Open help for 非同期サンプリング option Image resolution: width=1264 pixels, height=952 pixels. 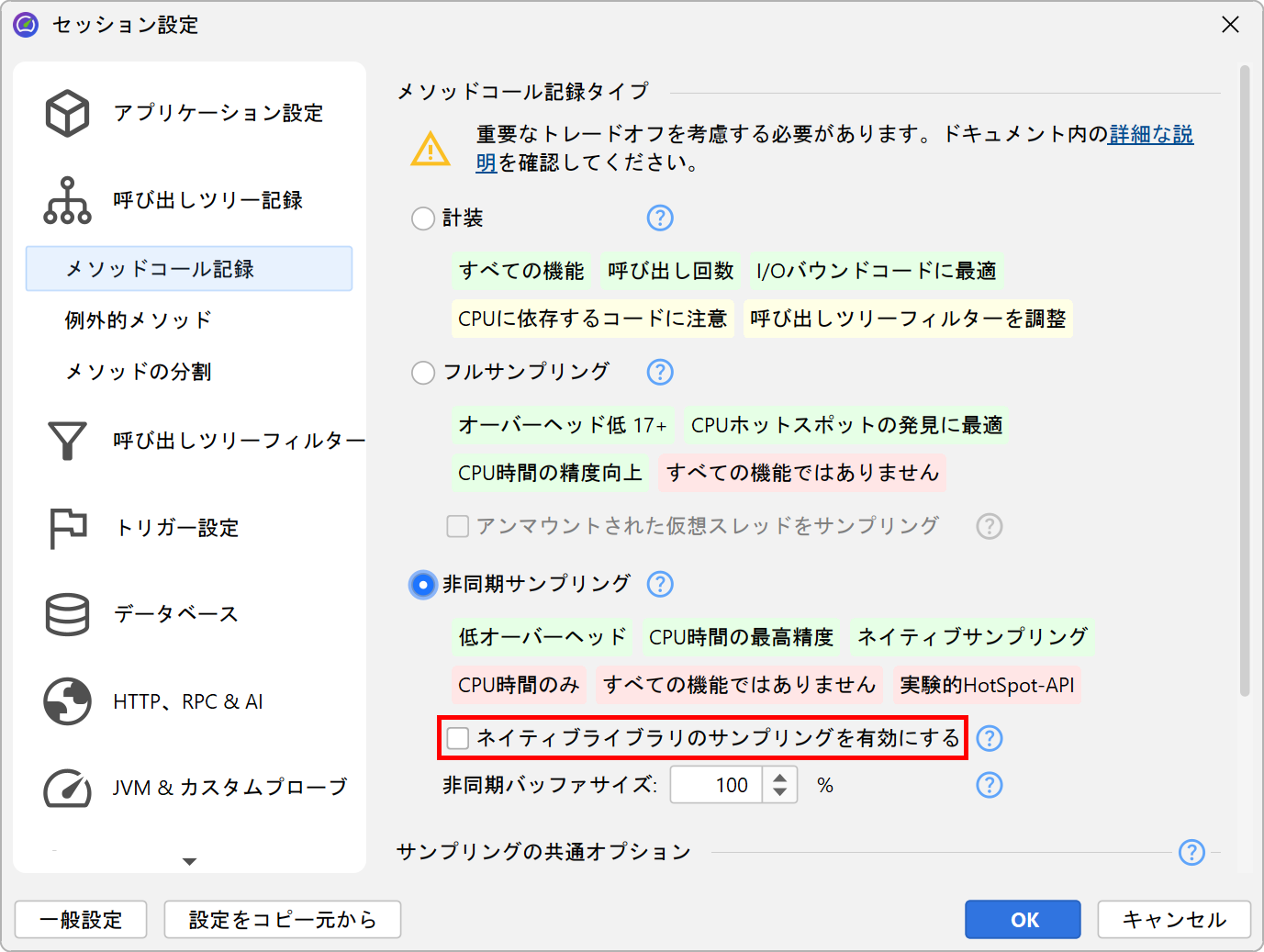[x=660, y=584]
